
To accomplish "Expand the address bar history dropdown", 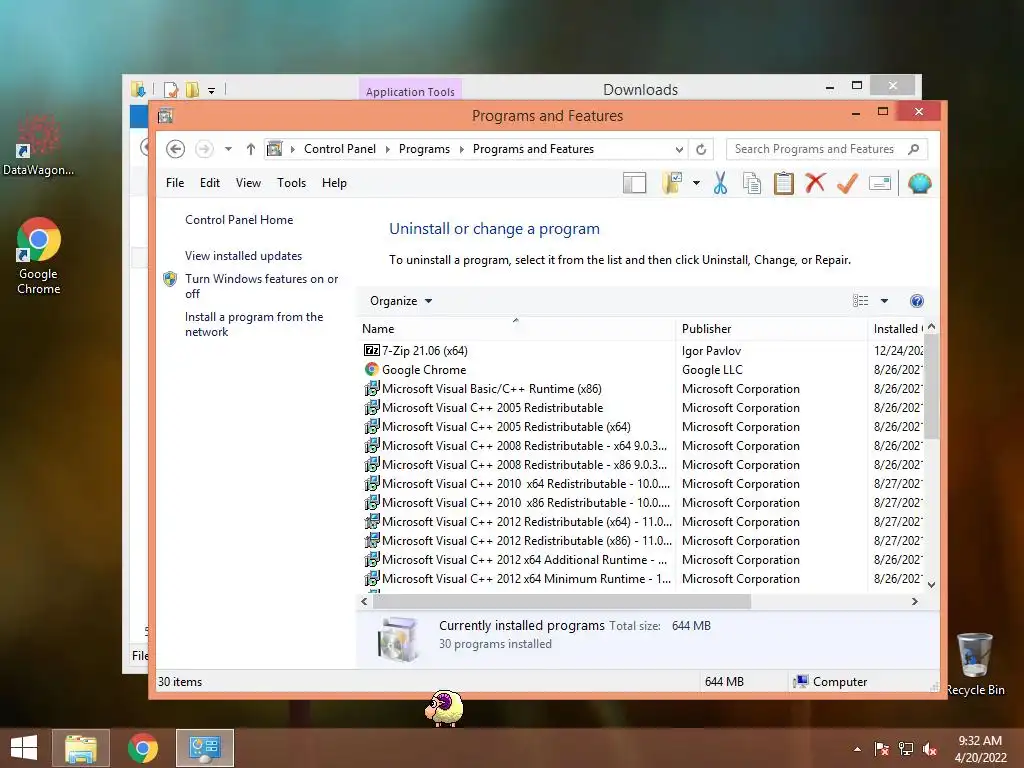I will tap(679, 150).
